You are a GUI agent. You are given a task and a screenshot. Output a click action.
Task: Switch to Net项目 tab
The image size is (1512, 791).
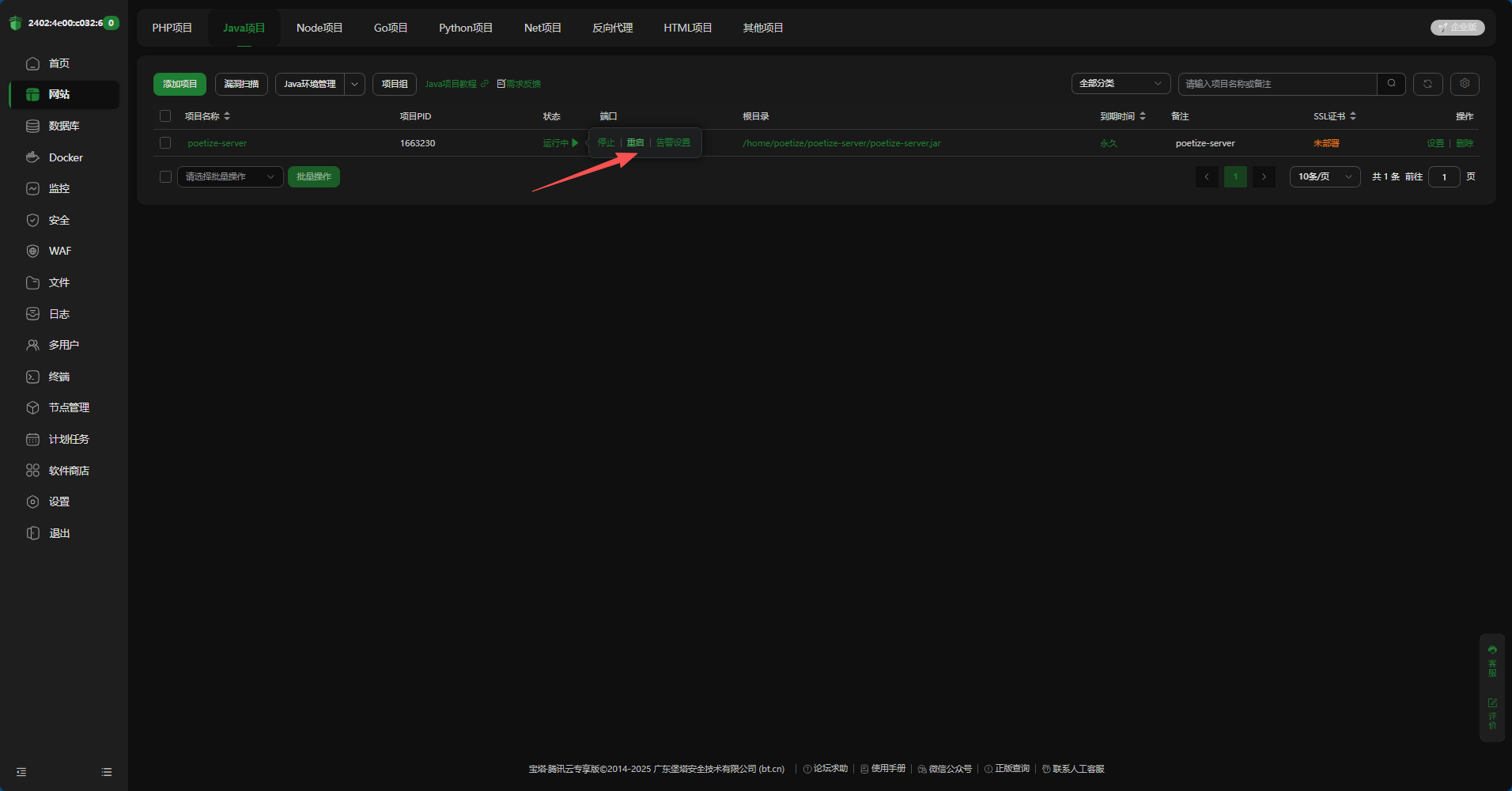[542, 28]
